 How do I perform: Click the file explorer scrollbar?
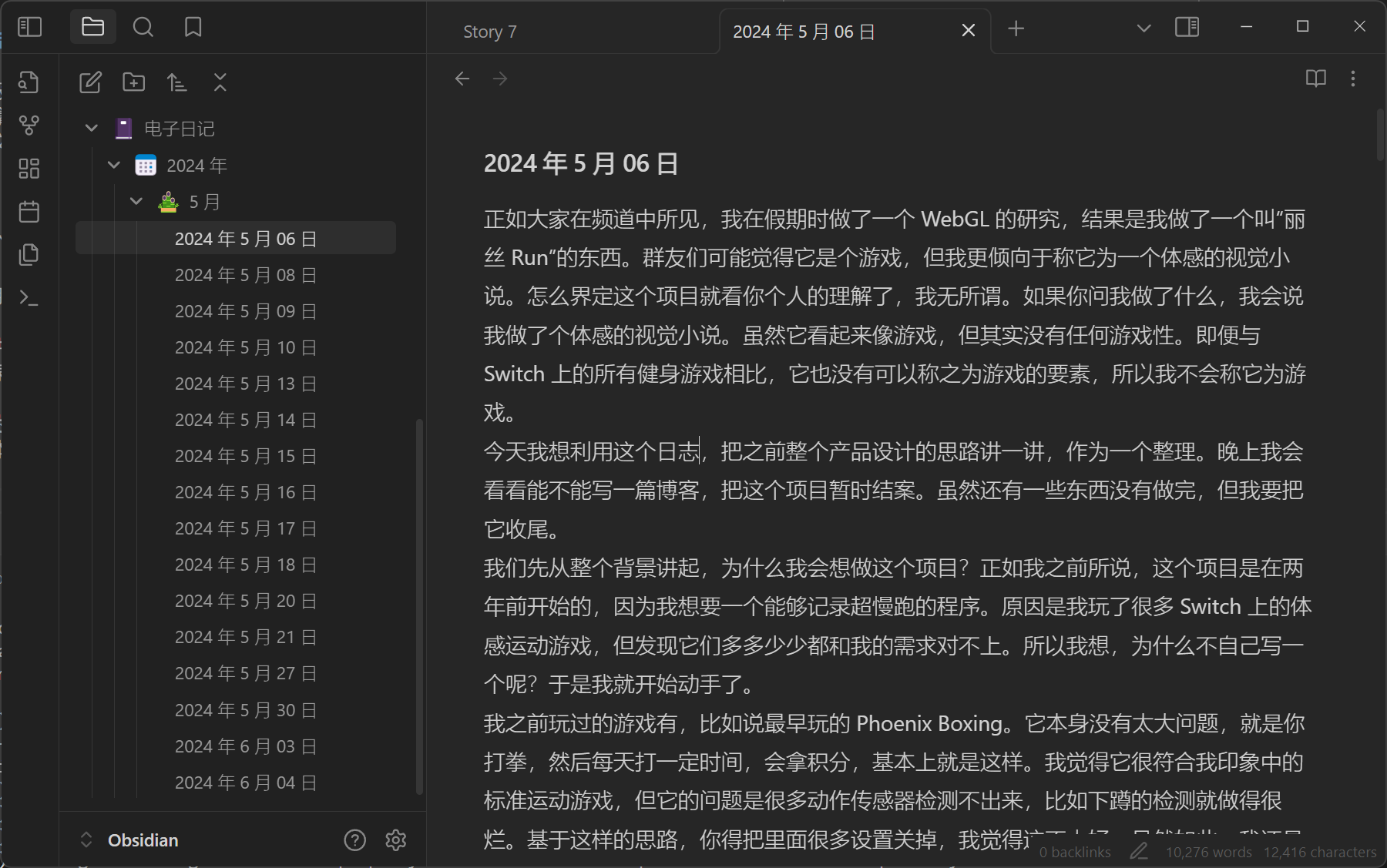420,601
